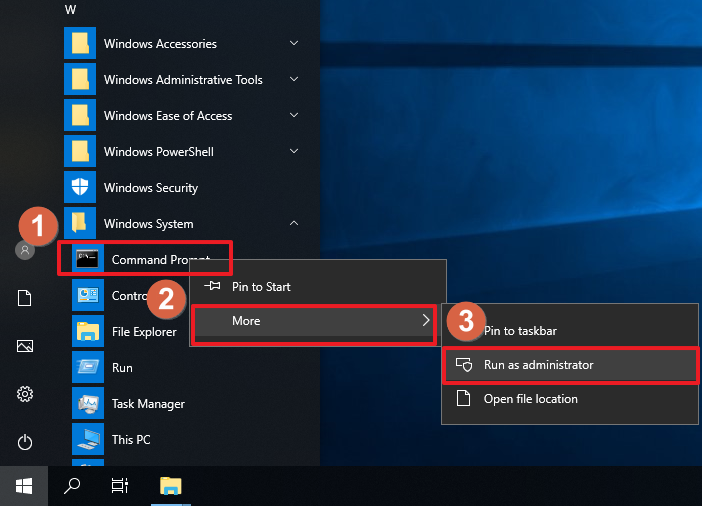Expand Windows PowerShell folder chevron

(x=294, y=152)
